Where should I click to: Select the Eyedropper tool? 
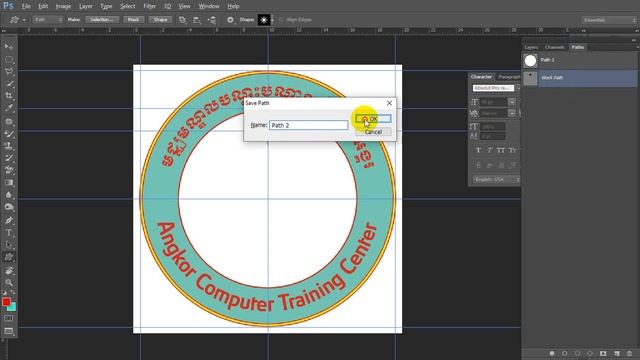[x=9, y=108]
